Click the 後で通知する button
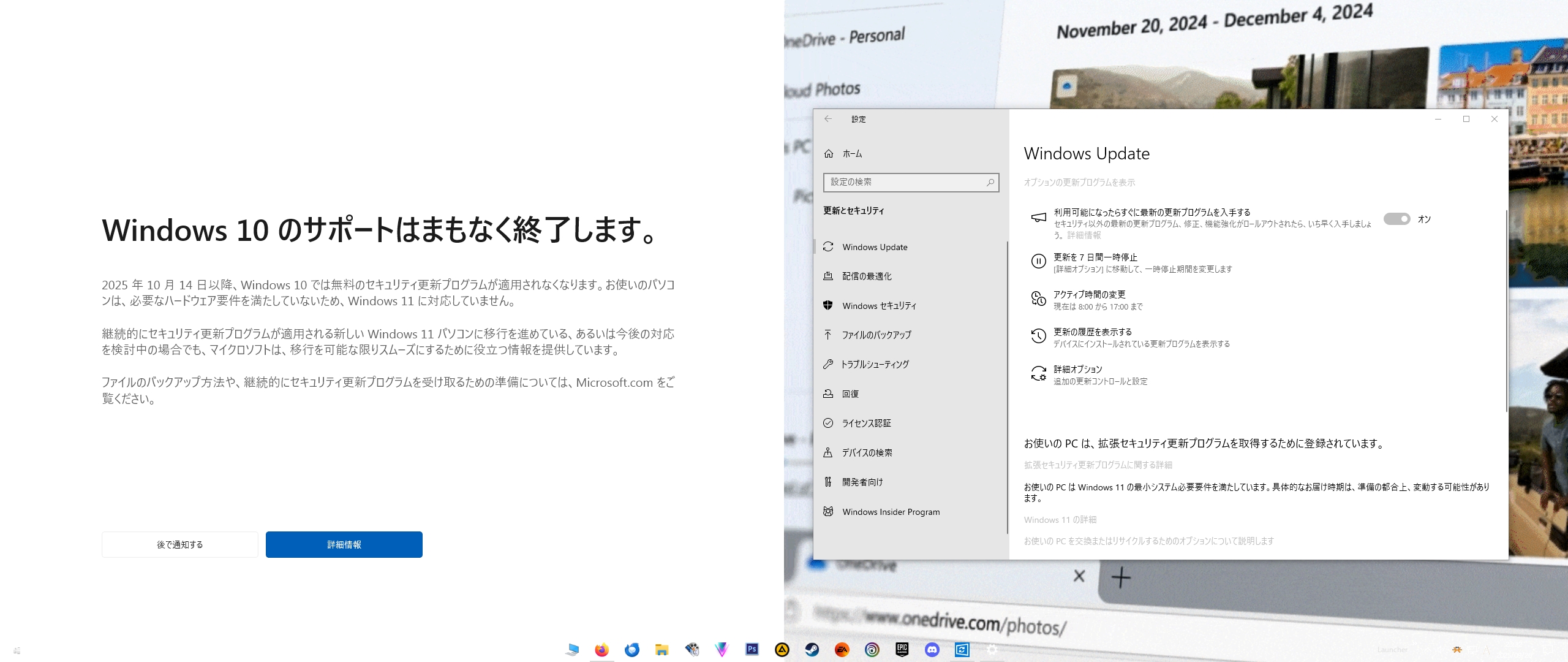Viewport: 1568px width, 662px height. pos(179,544)
